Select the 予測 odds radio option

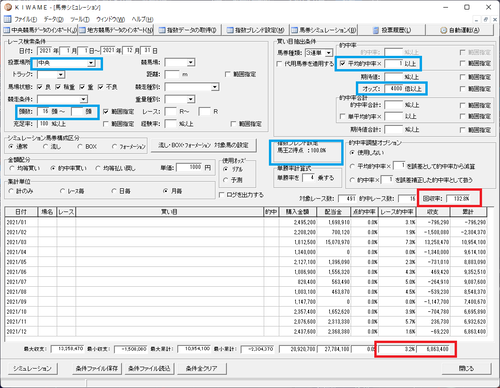(226, 180)
